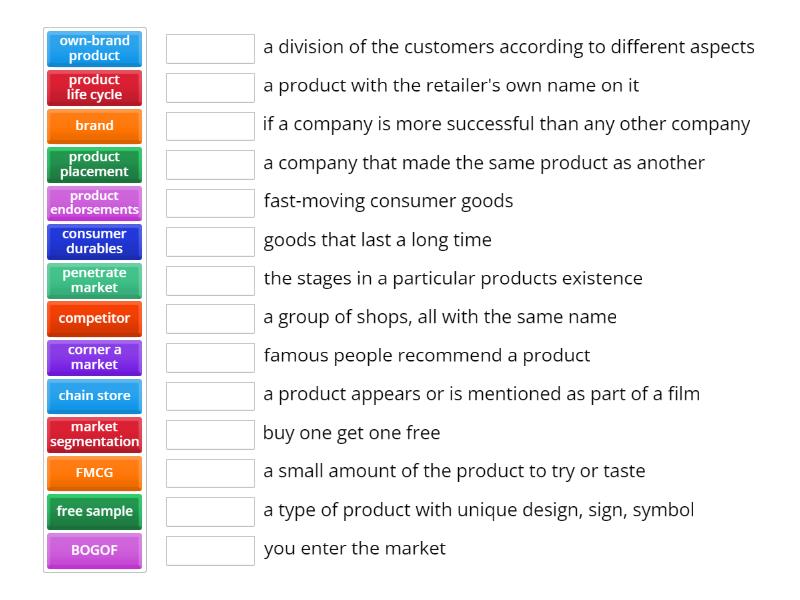
Task: Click the answer box beside 'fast-moving consumer goods'
Action: pos(210,201)
